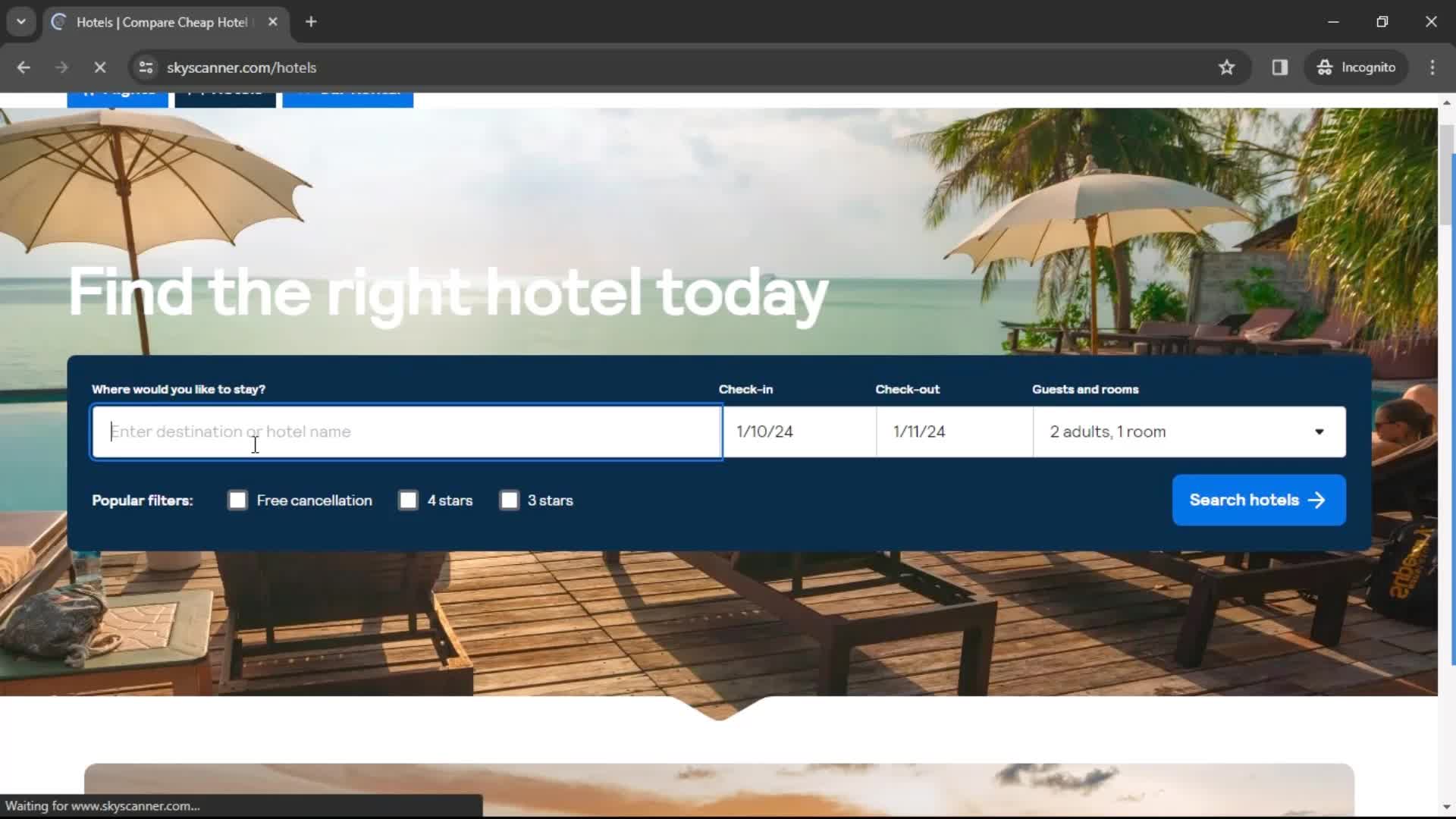Bookmark this page with the star icon

1226,67
